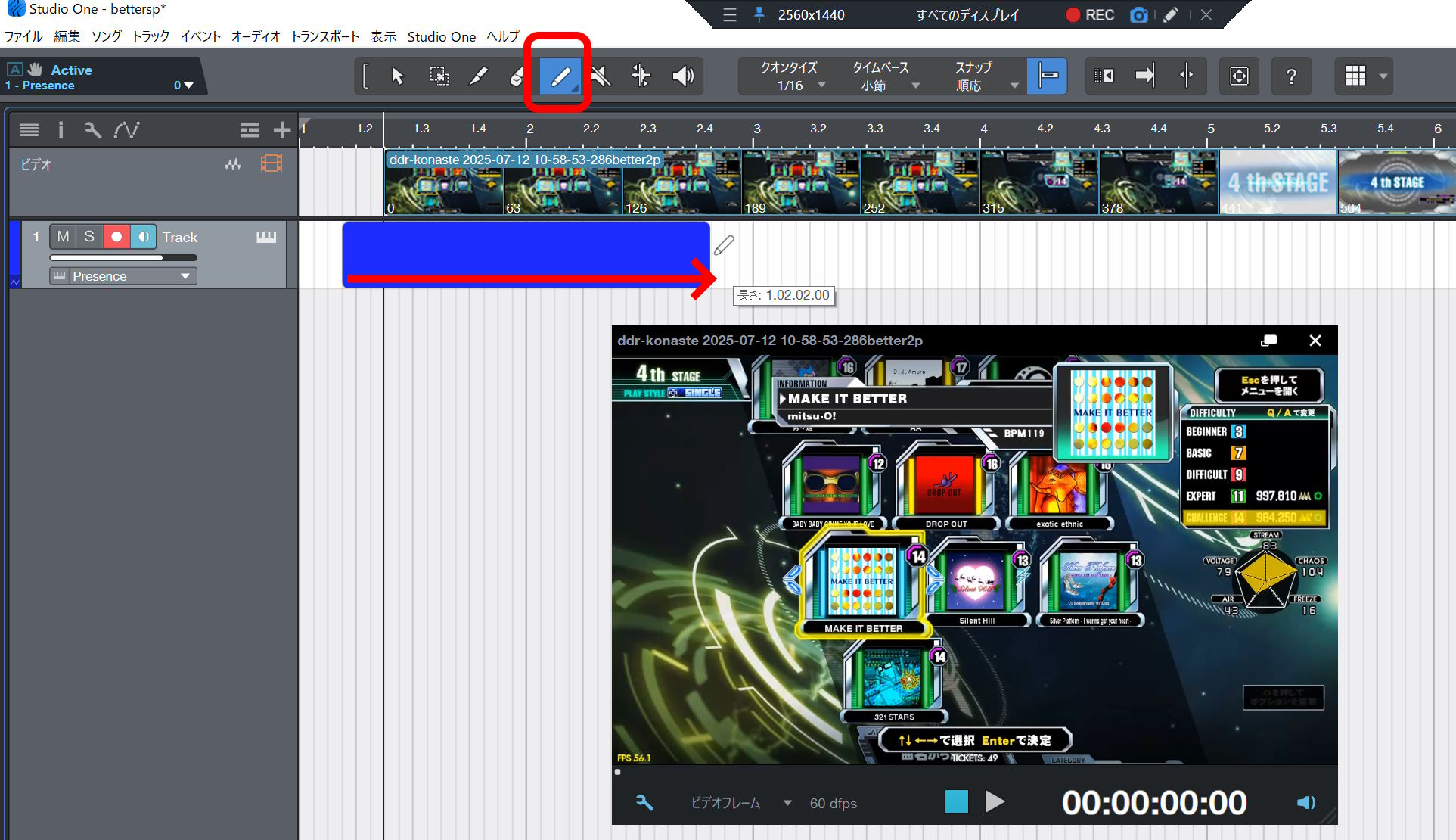This screenshot has width=1456, height=840.
Task: Open the global tracks list icon
Action: point(250,130)
